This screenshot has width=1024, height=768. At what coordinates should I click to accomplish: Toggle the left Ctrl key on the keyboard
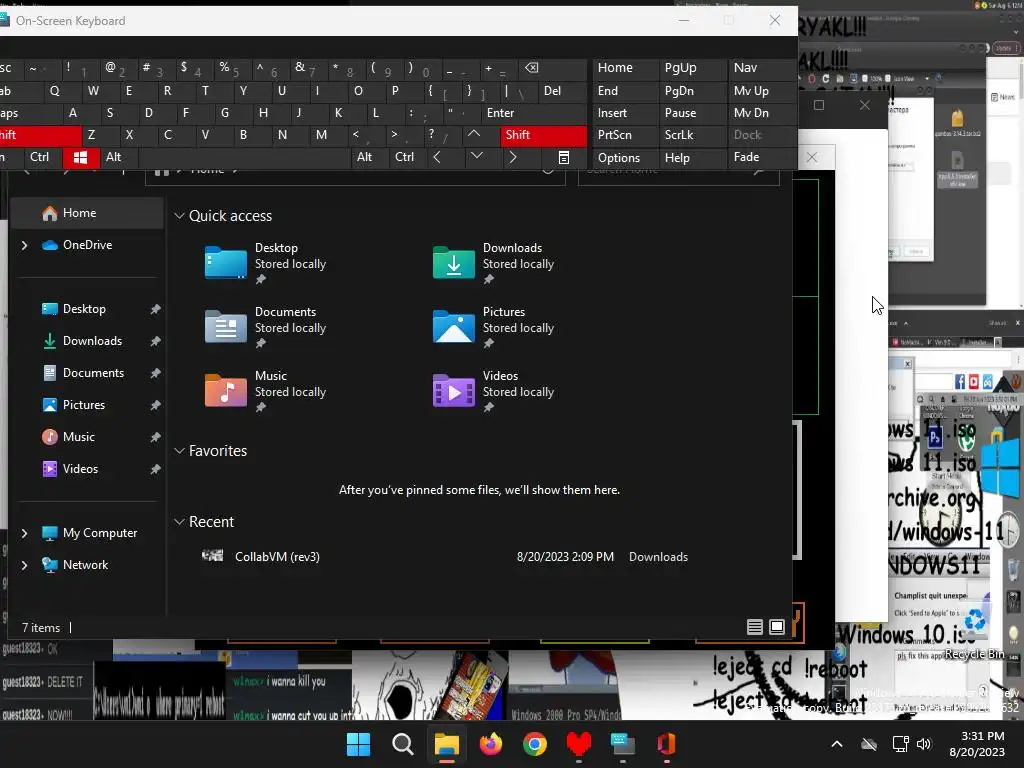(39, 157)
